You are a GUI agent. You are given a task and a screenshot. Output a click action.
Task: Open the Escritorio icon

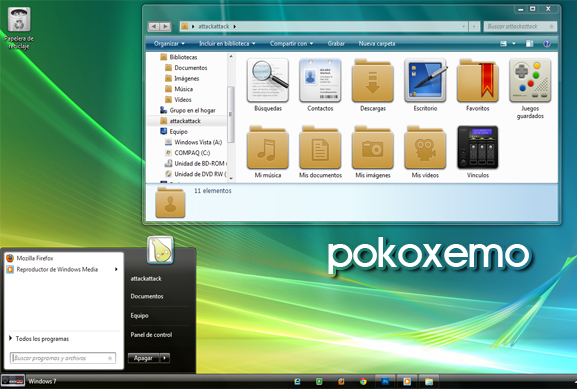tap(425, 81)
